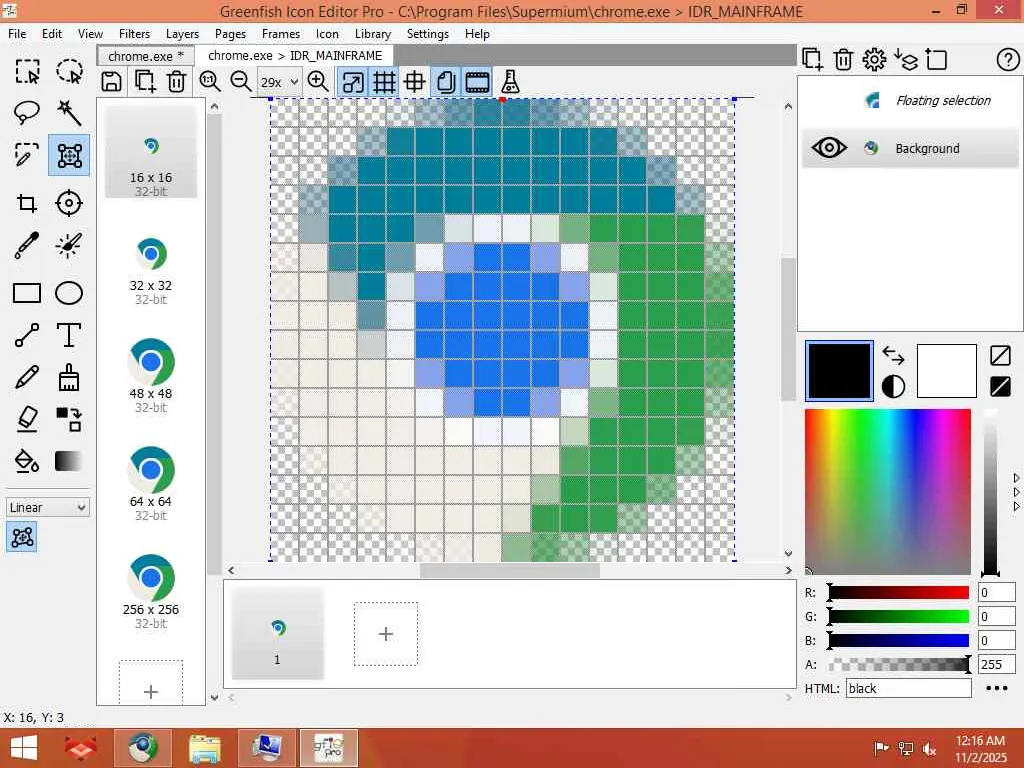Reset colors to black and white
Viewport: 1024px width, 768px height.
(x=893, y=387)
